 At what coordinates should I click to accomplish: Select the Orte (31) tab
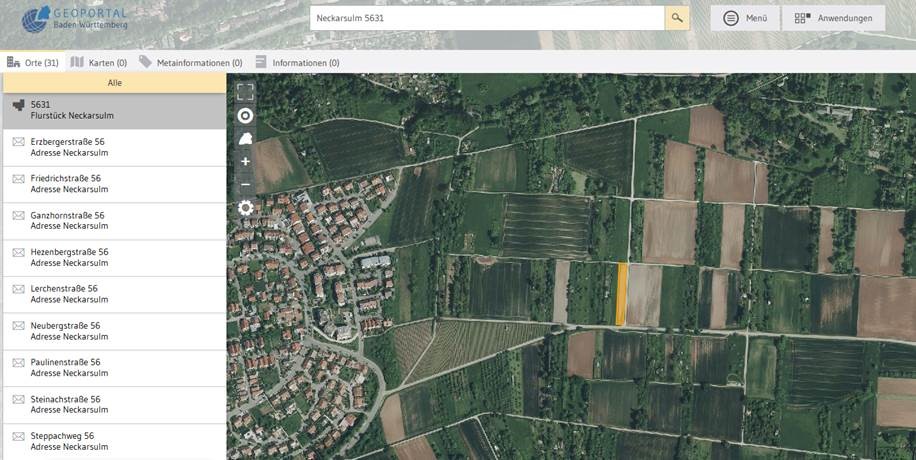33,62
